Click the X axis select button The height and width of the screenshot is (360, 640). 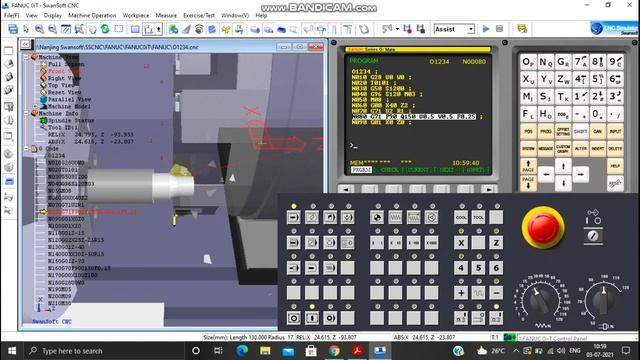click(x=461, y=243)
